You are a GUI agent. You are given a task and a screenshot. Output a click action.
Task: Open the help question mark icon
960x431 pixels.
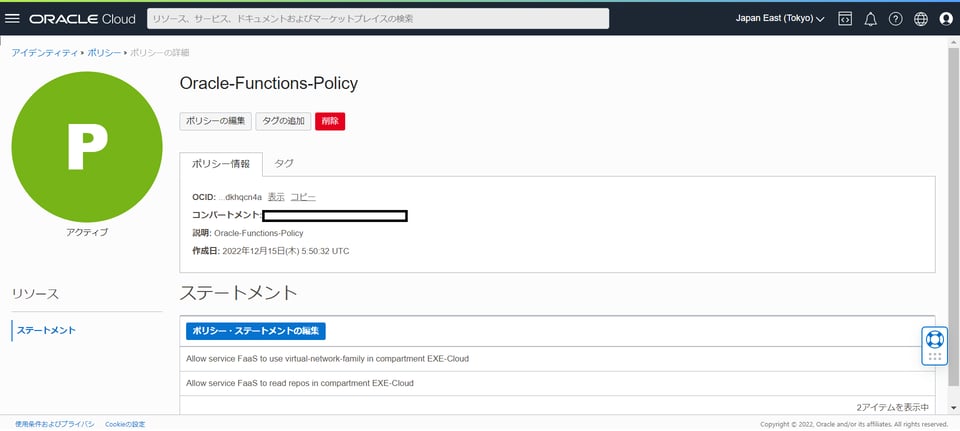pyautogui.click(x=895, y=18)
